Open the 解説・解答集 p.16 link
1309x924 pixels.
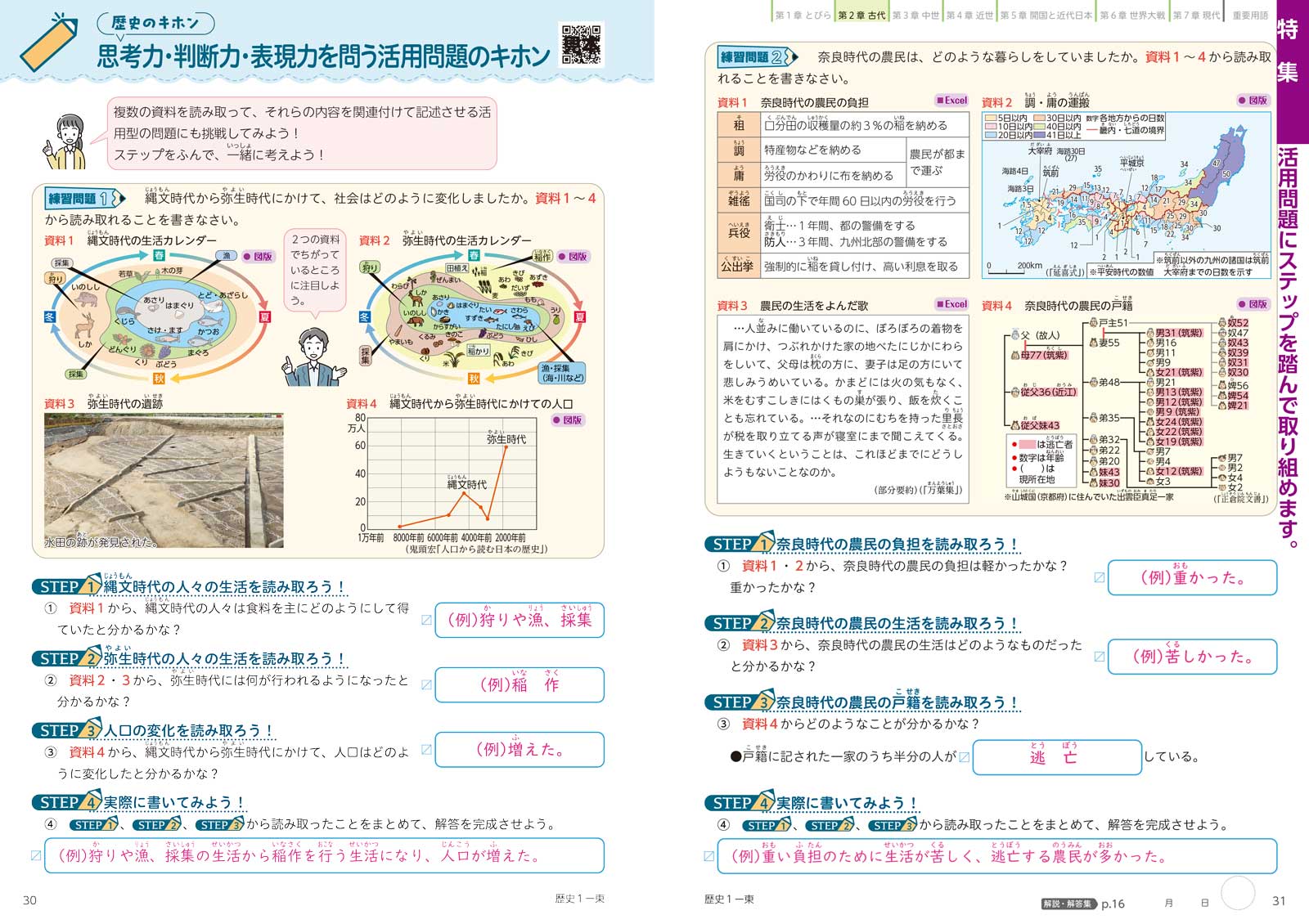pyautogui.click(x=1082, y=904)
